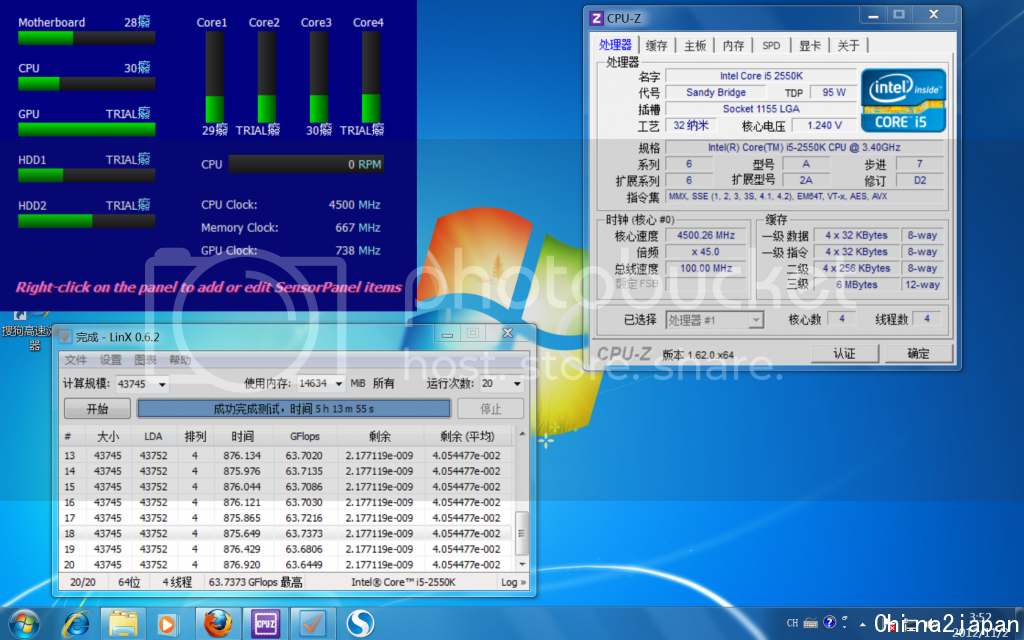Click the CPU-Z taskbar icon
The height and width of the screenshot is (640, 1024).
point(265,623)
